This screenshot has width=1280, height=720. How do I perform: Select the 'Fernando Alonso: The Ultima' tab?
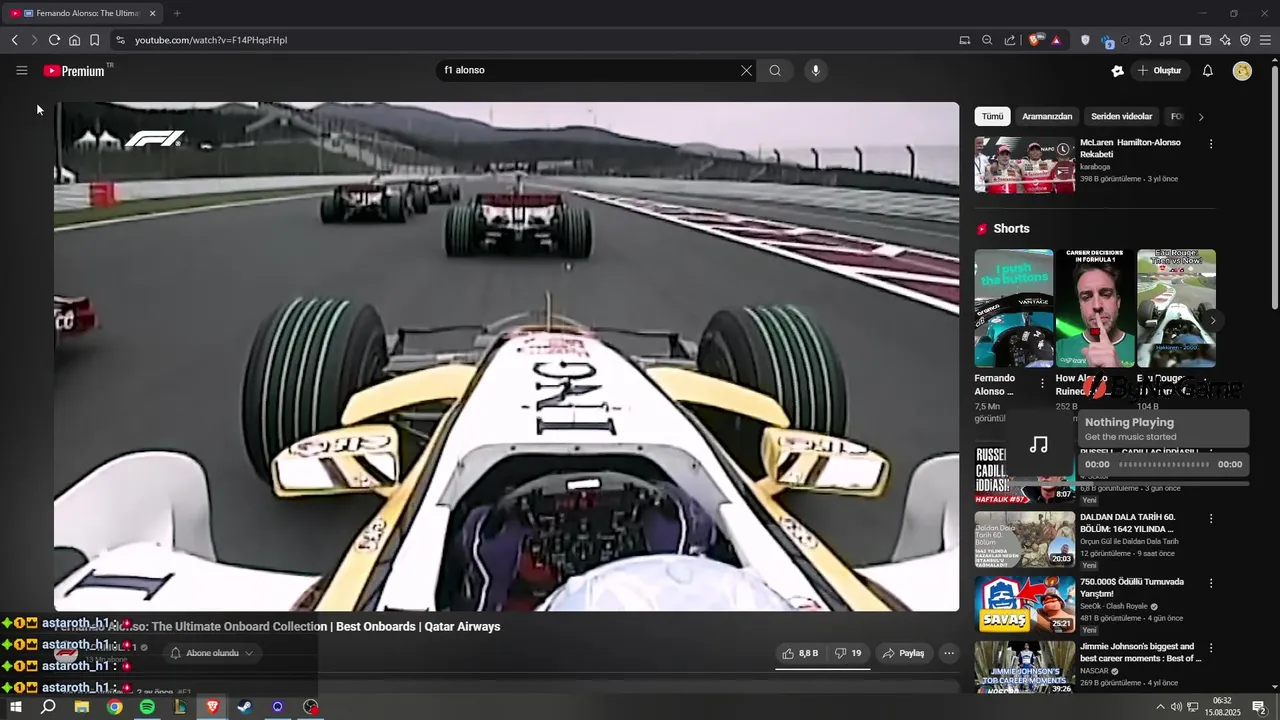click(x=82, y=13)
